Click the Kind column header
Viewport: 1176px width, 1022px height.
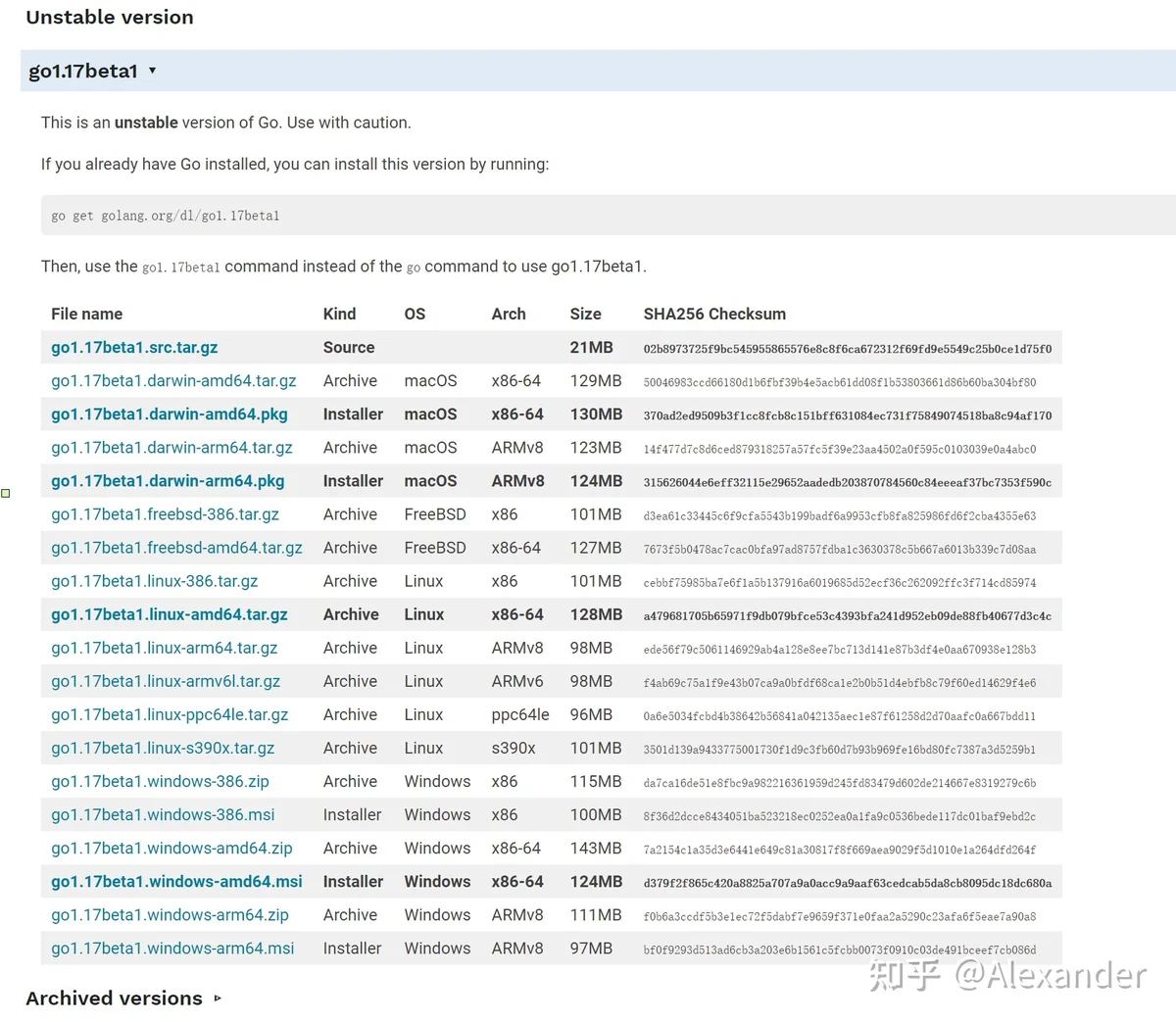(x=339, y=315)
